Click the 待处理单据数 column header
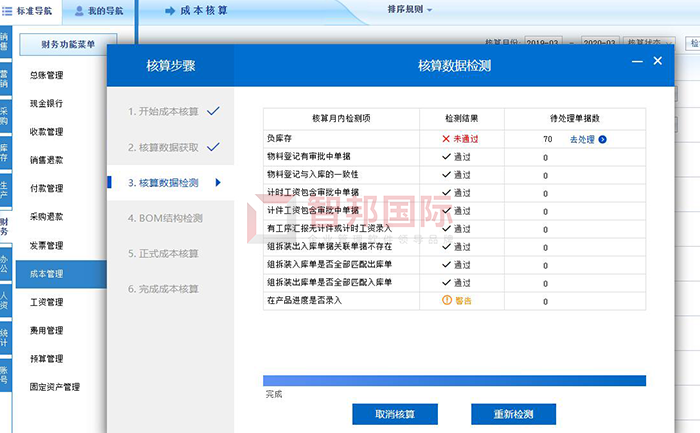Screen dimensions: 700x433 pos(575,118)
